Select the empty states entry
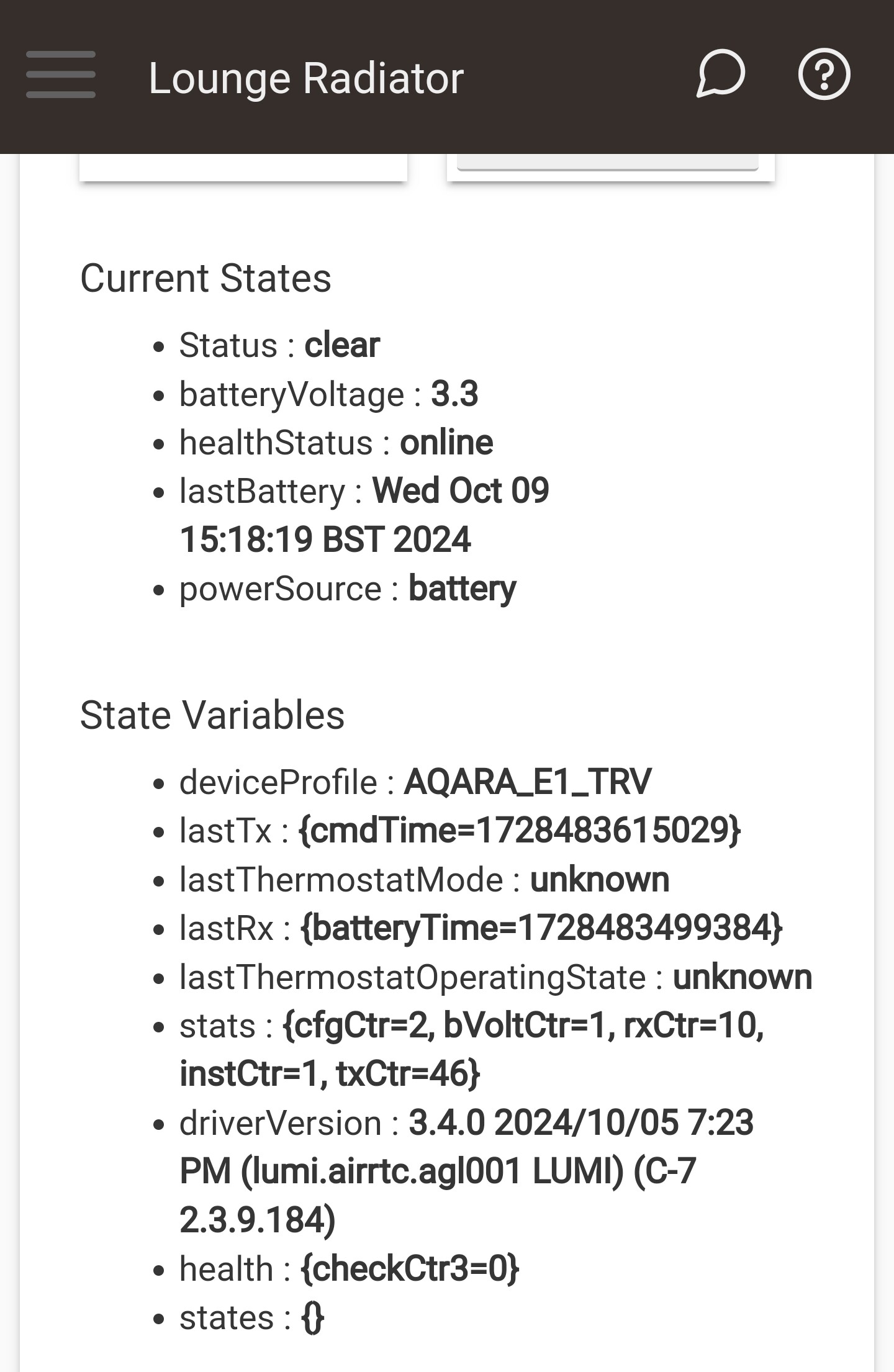This screenshot has width=894, height=1372. [x=251, y=1317]
